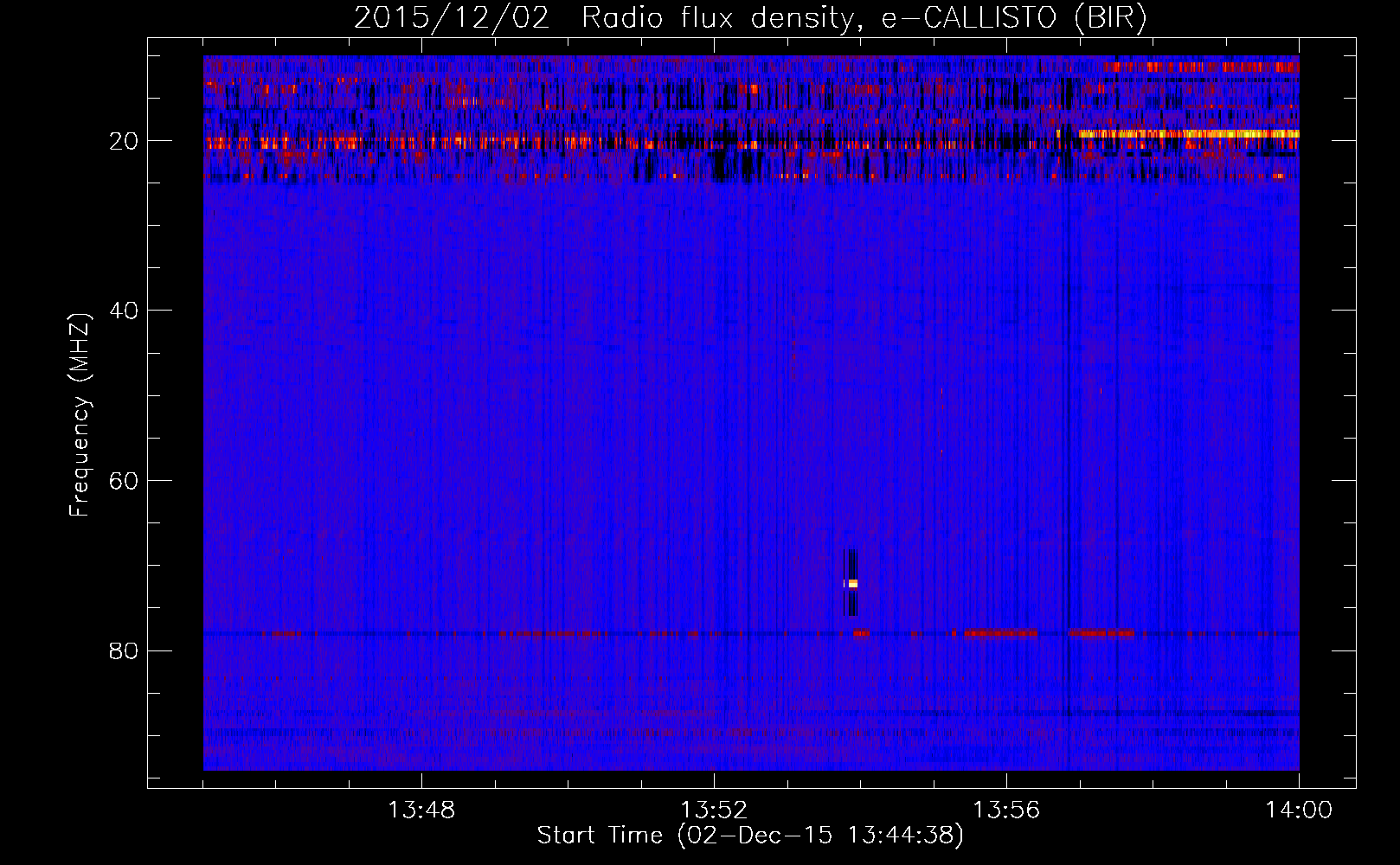Image resolution: width=1400 pixels, height=865 pixels.
Task: Click the date 2015/12/02 in title
Action: click(x=452, y=18)
